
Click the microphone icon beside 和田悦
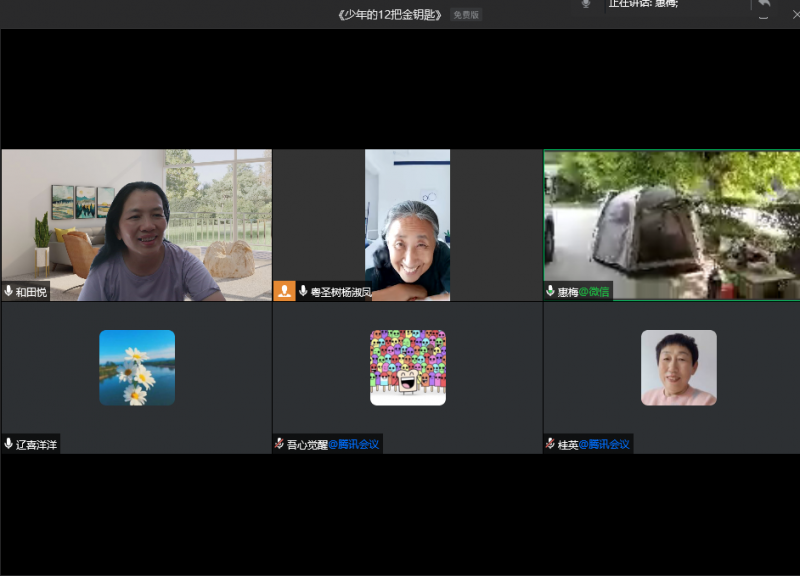tap(9, 292)
